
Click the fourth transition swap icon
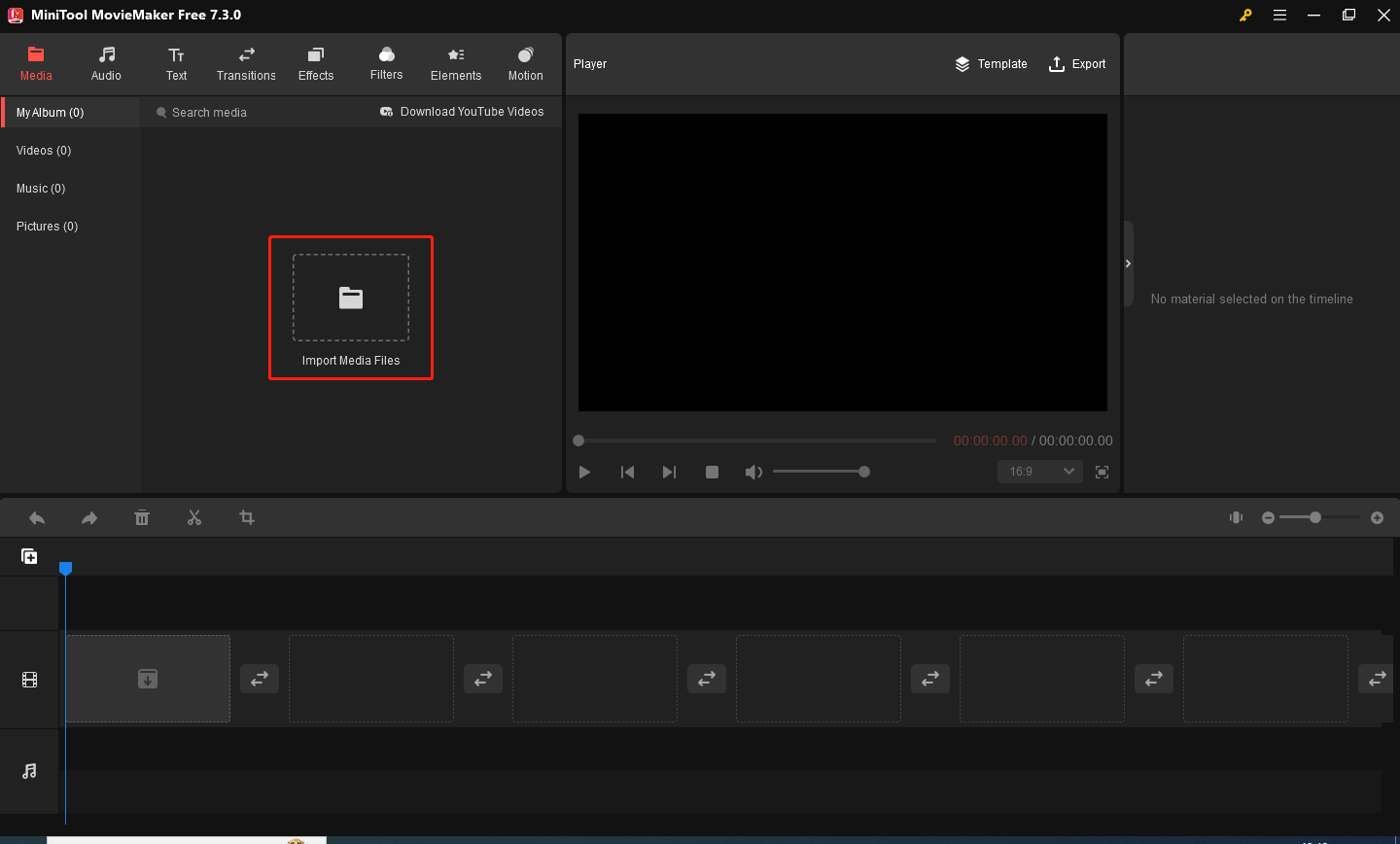tap(930, 679)
